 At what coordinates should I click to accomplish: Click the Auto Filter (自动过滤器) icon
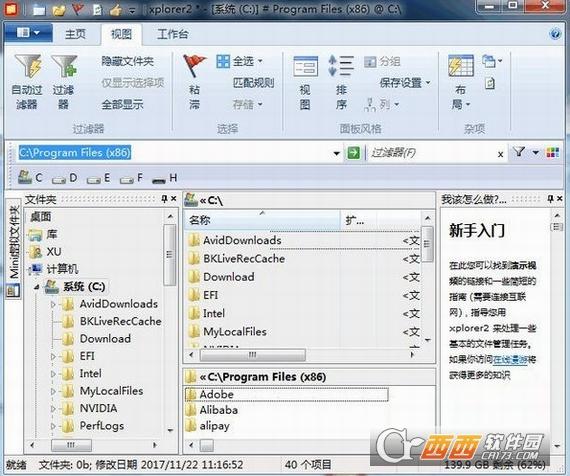pos(28,65)
